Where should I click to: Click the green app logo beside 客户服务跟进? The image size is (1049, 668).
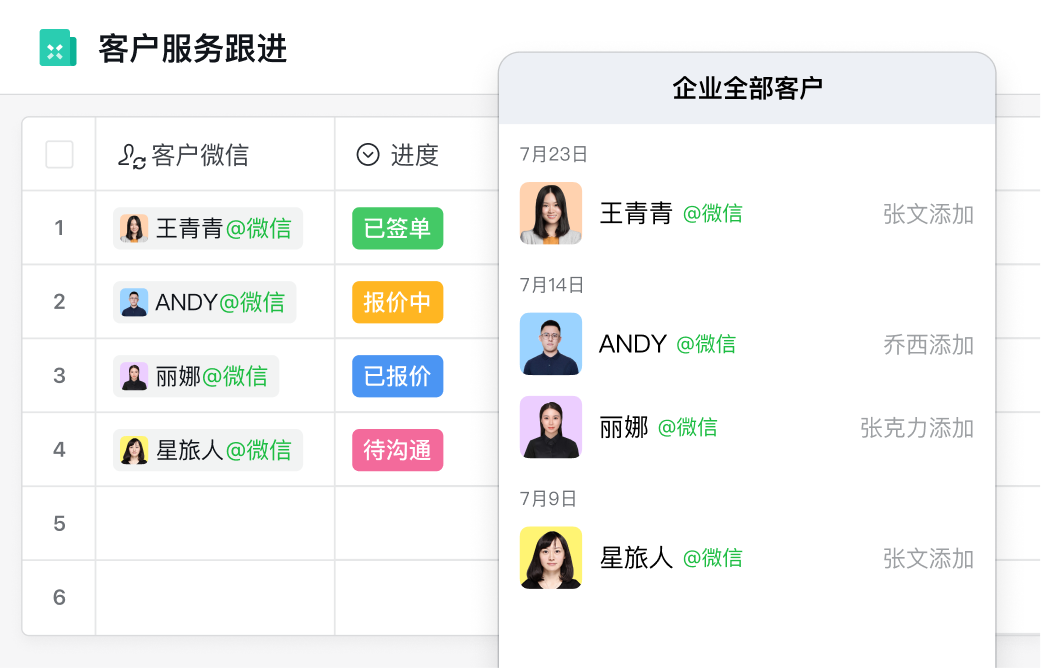[x=58, y=47]
